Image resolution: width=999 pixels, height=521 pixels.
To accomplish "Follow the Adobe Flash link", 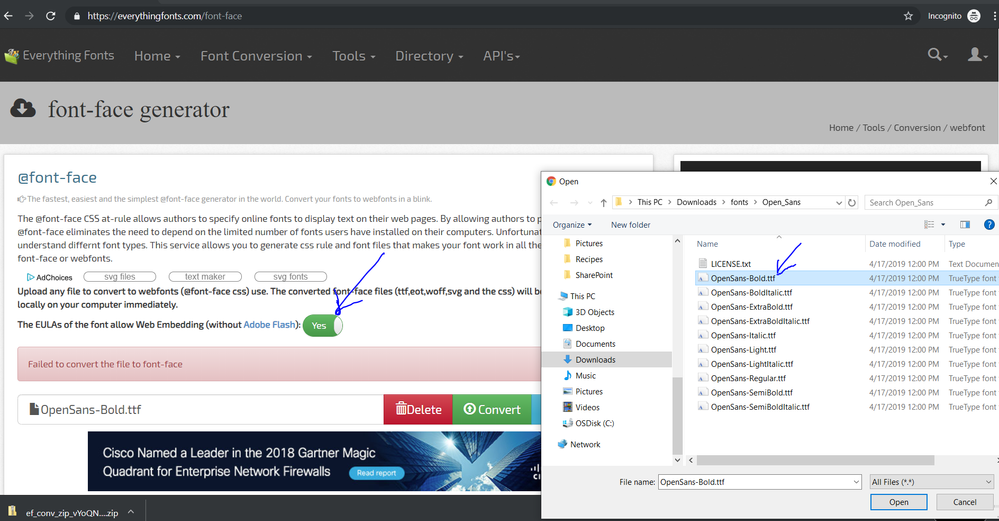I will (269, 325).
